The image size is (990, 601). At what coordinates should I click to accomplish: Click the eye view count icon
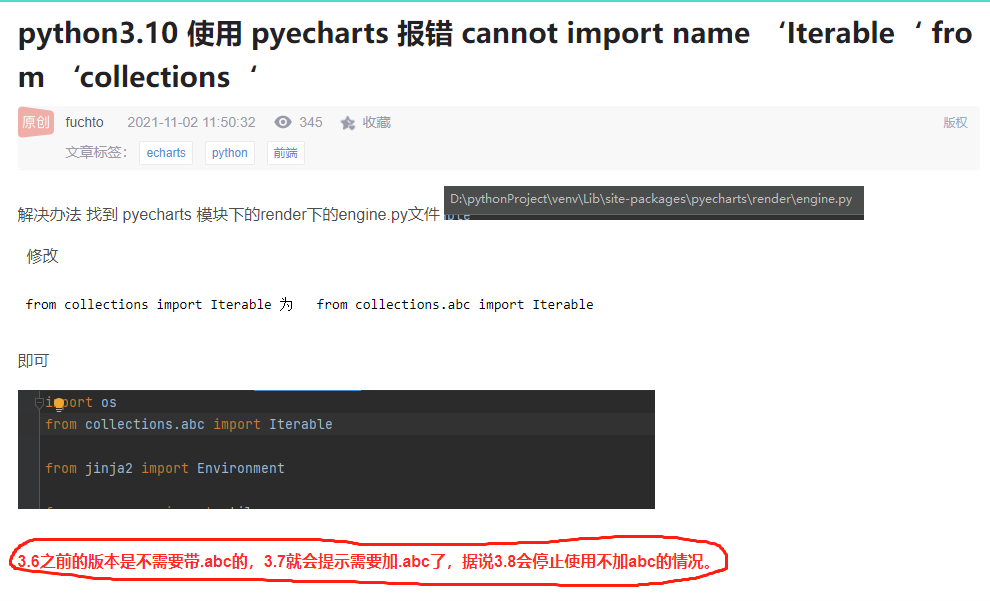(283, 122)
